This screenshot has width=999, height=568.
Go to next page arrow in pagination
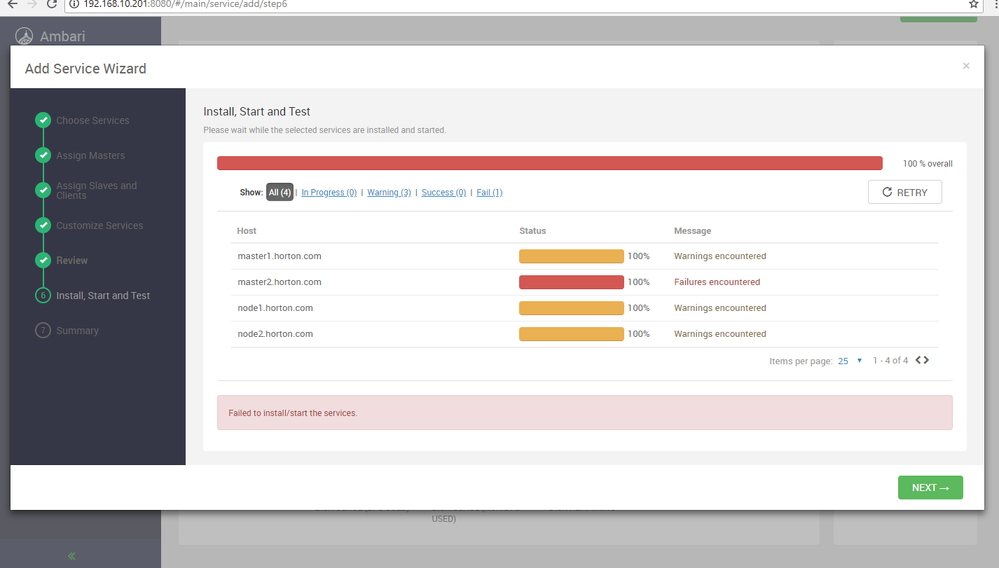click(x=926, y=360)
